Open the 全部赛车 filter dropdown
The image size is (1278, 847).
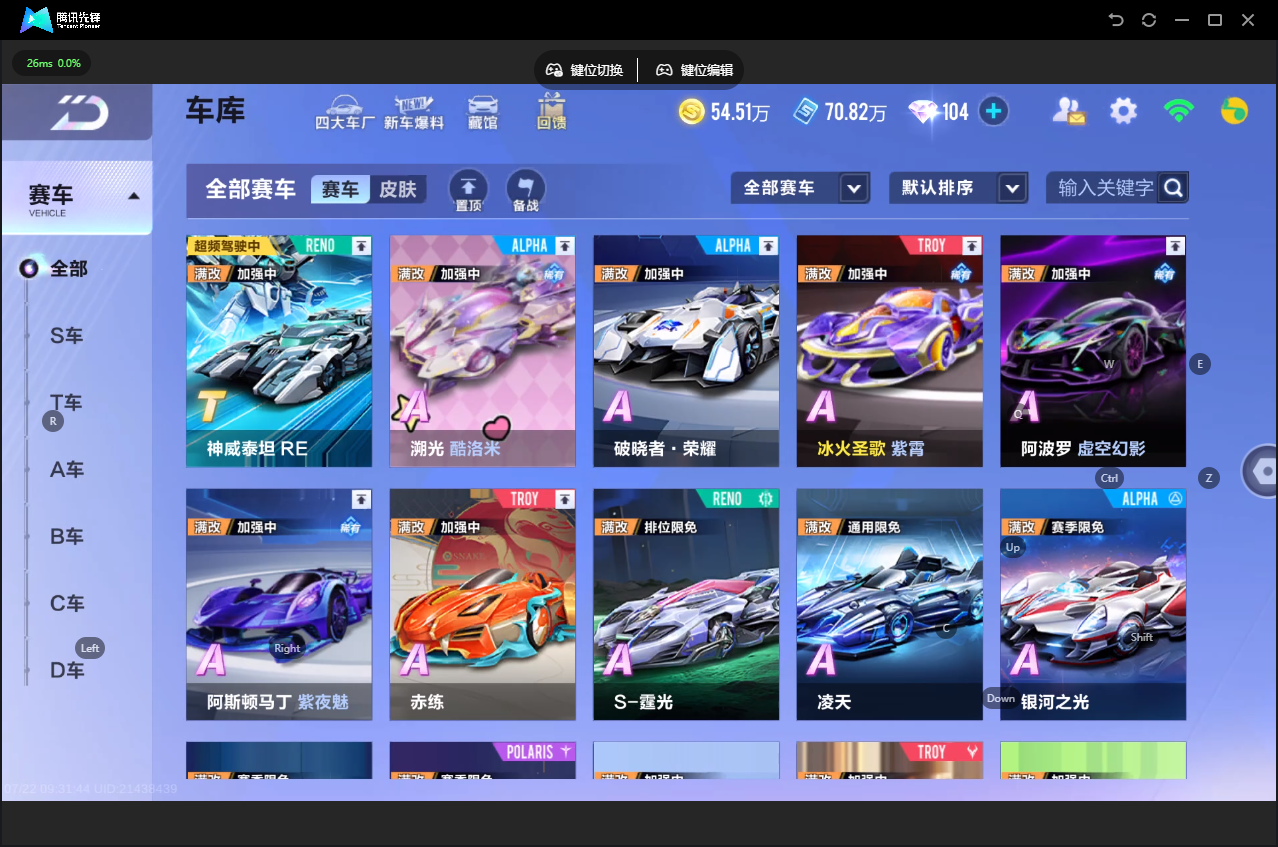coord(799,188)
